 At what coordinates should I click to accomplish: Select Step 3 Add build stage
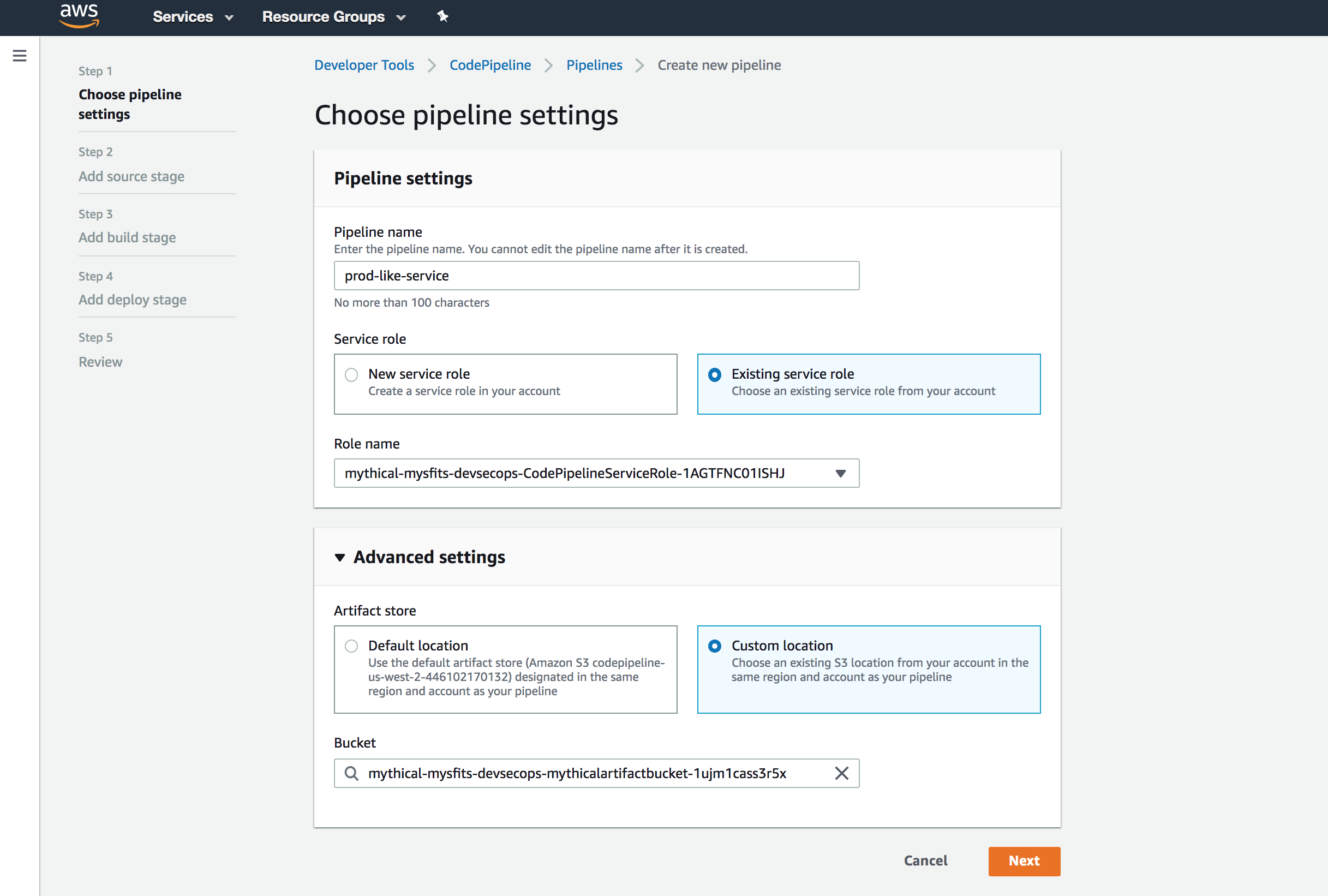pyautogui.click(x=127, y=237)
